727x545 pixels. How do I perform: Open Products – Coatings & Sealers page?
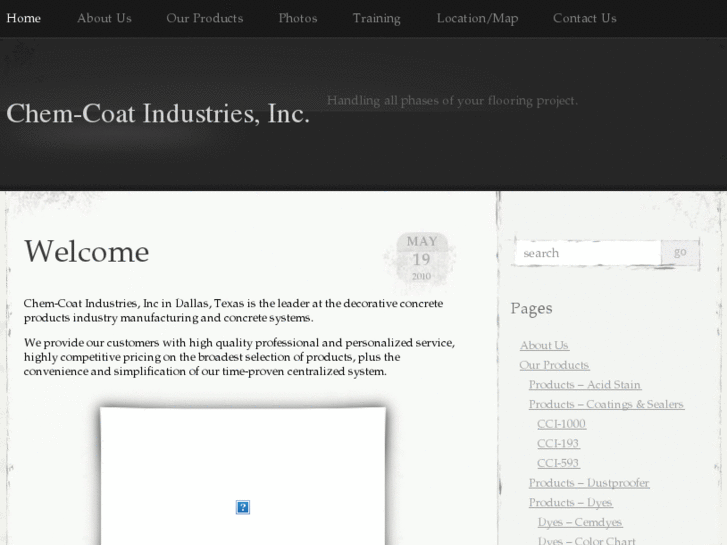point(606,404)
